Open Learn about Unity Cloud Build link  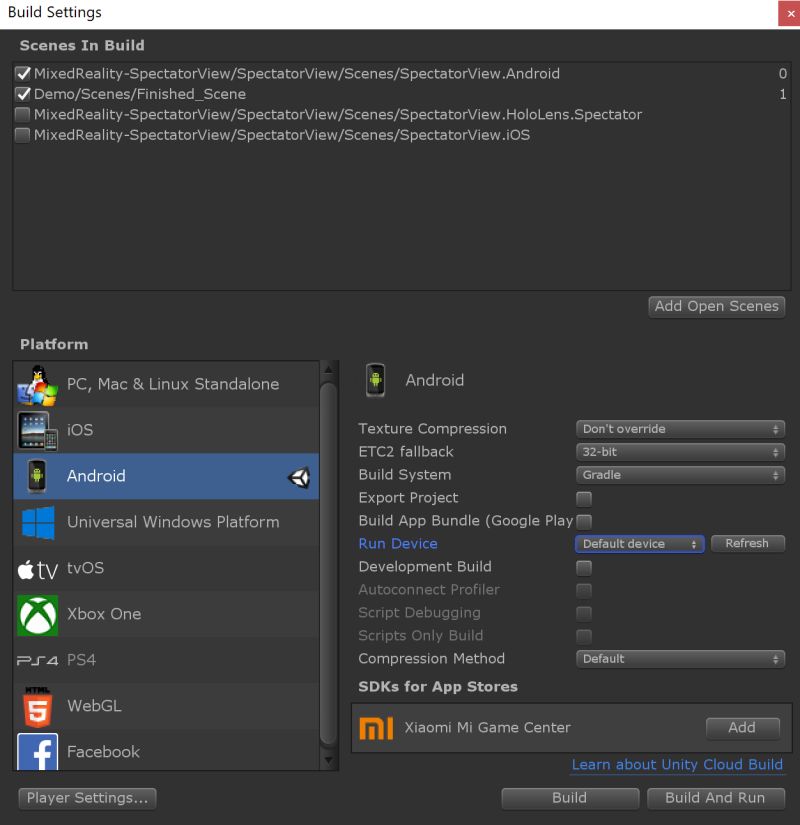coord(677,765)
